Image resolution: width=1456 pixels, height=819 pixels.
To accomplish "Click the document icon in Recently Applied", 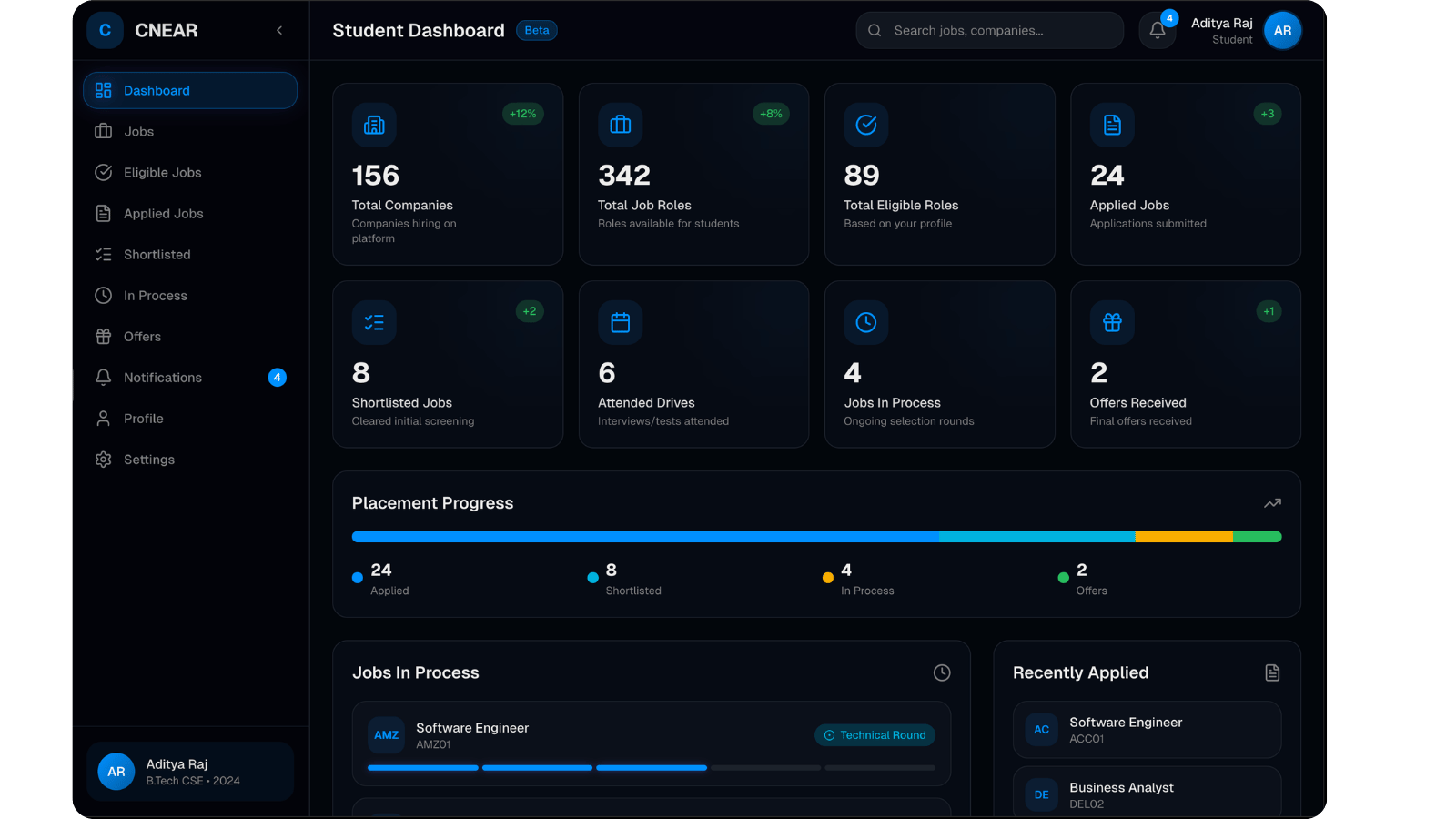I will click(x=1272, y=672).
